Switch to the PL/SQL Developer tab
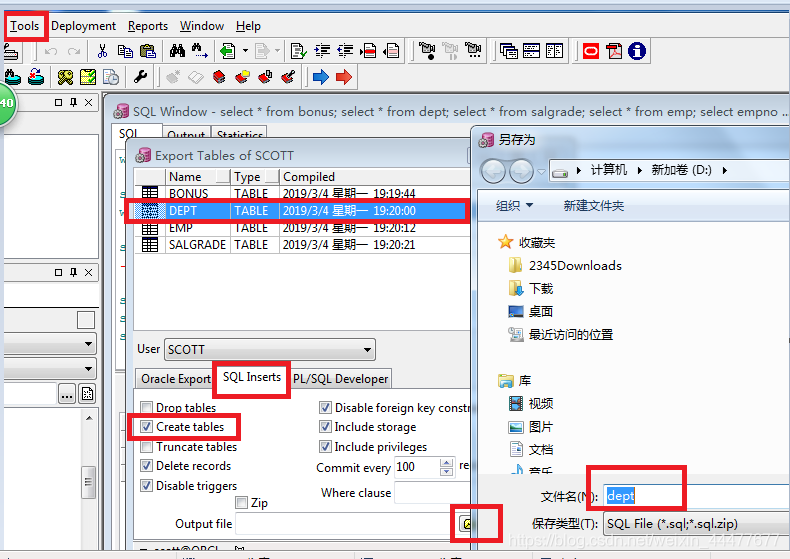790x559 pixels. click(x=340, y=379)
